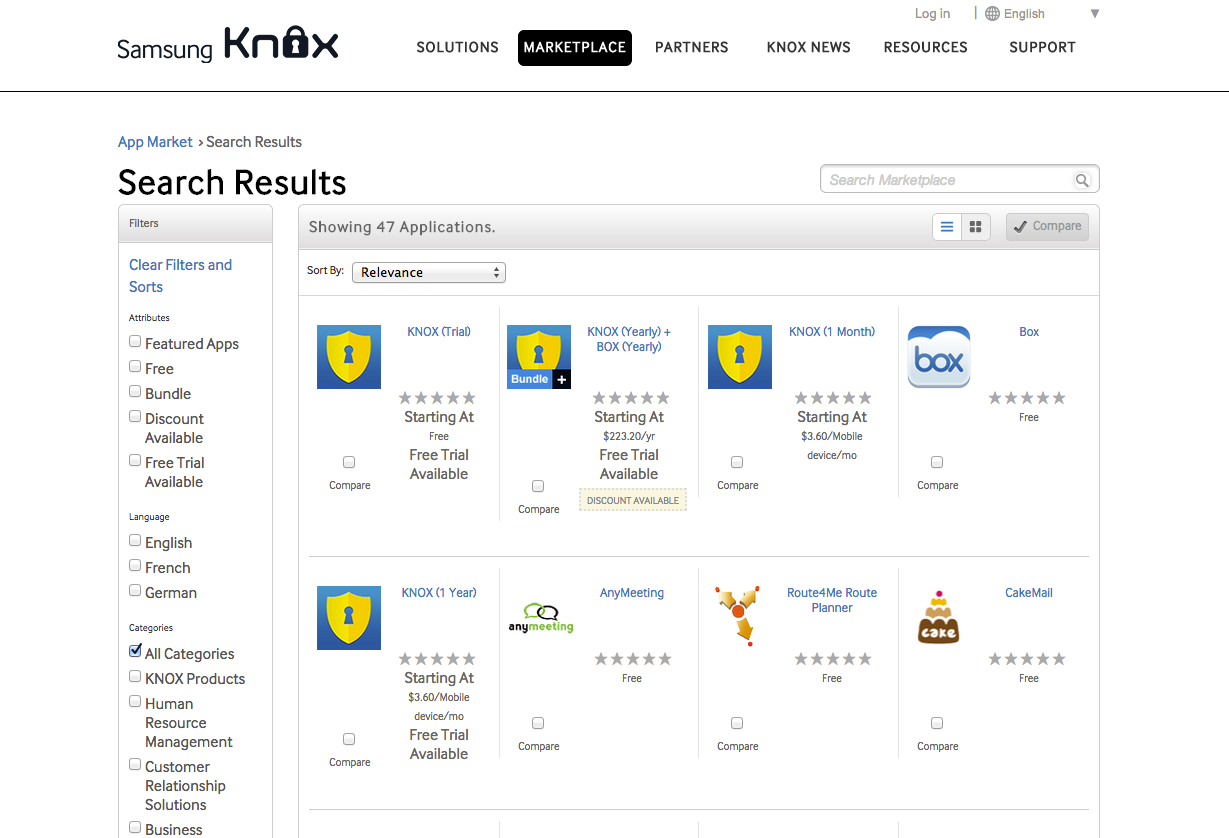Open the Sort By Relevance dropdown

pyautogui.click(x=429, y=272)
